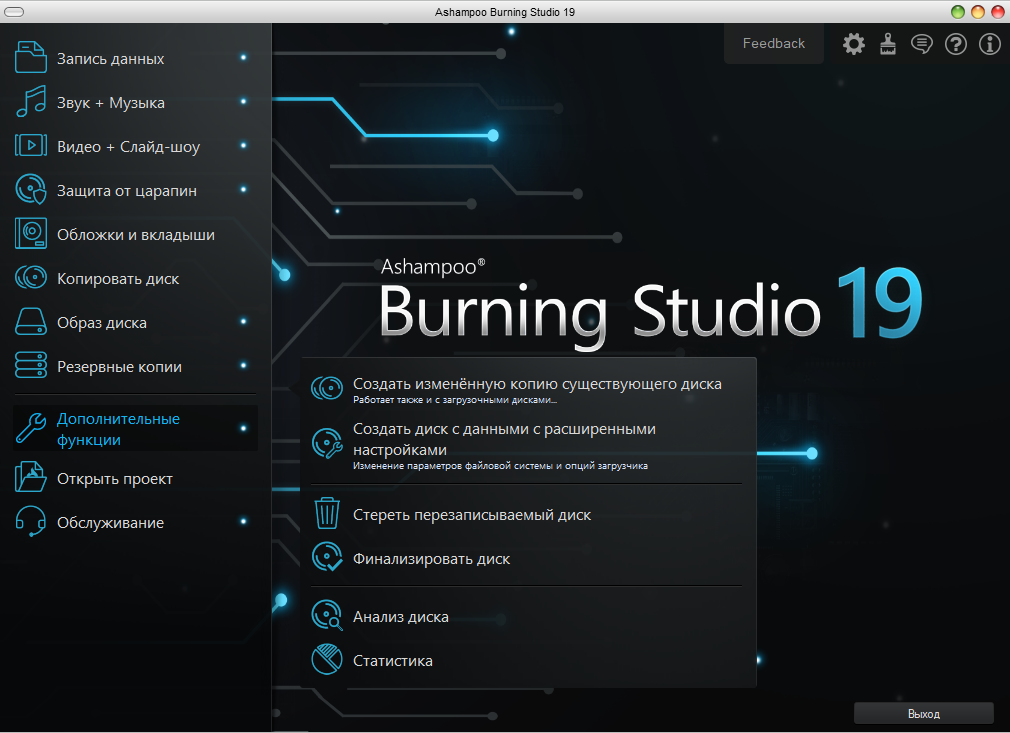Open the speech bubble news icon
This screenshot has height=733, width=1010.
[922, 44]
